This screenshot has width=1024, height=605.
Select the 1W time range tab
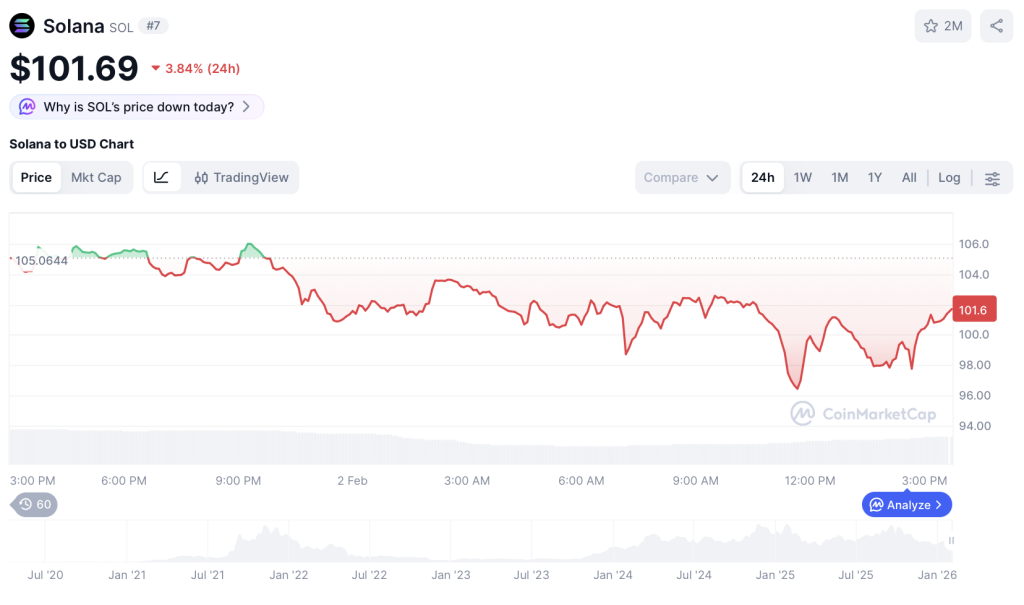click(x=803, y=178)
